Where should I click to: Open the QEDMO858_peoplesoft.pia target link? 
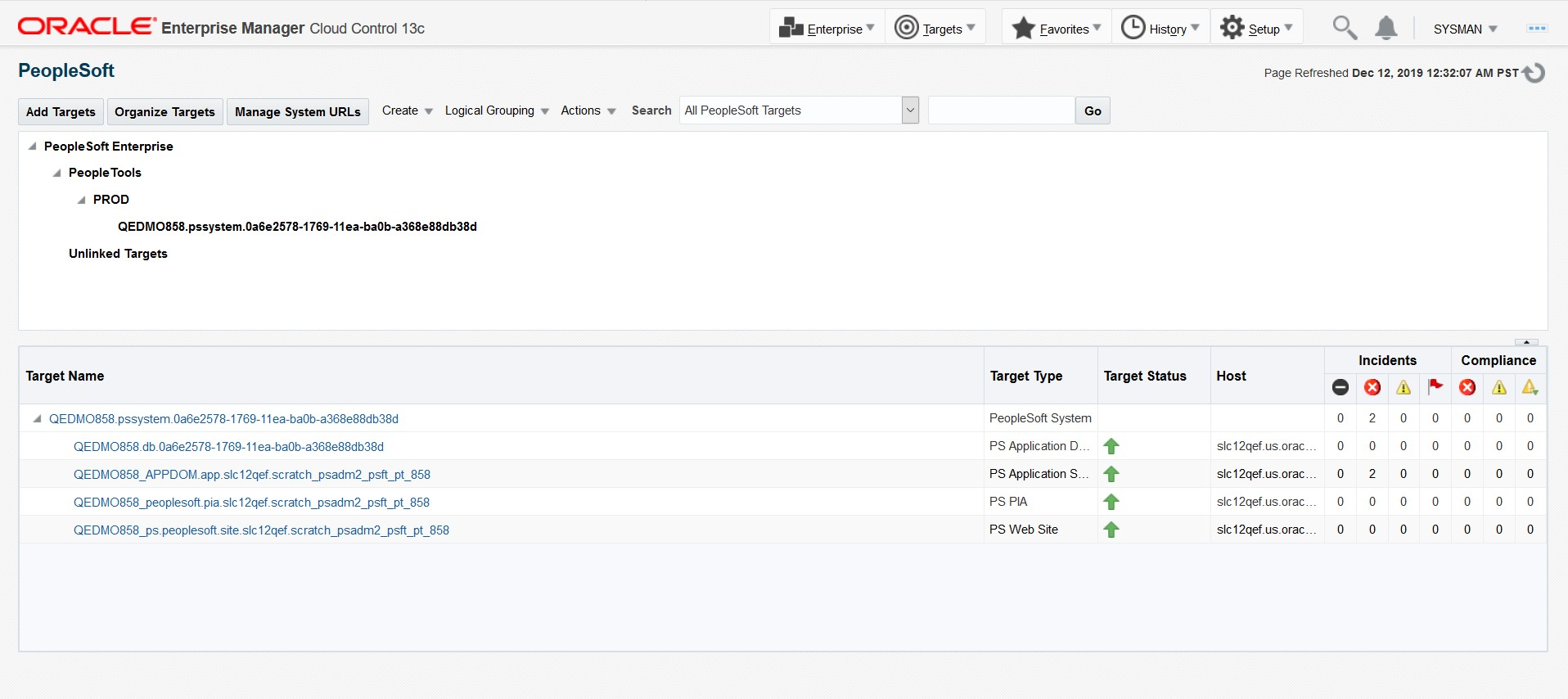coord(251,503)
